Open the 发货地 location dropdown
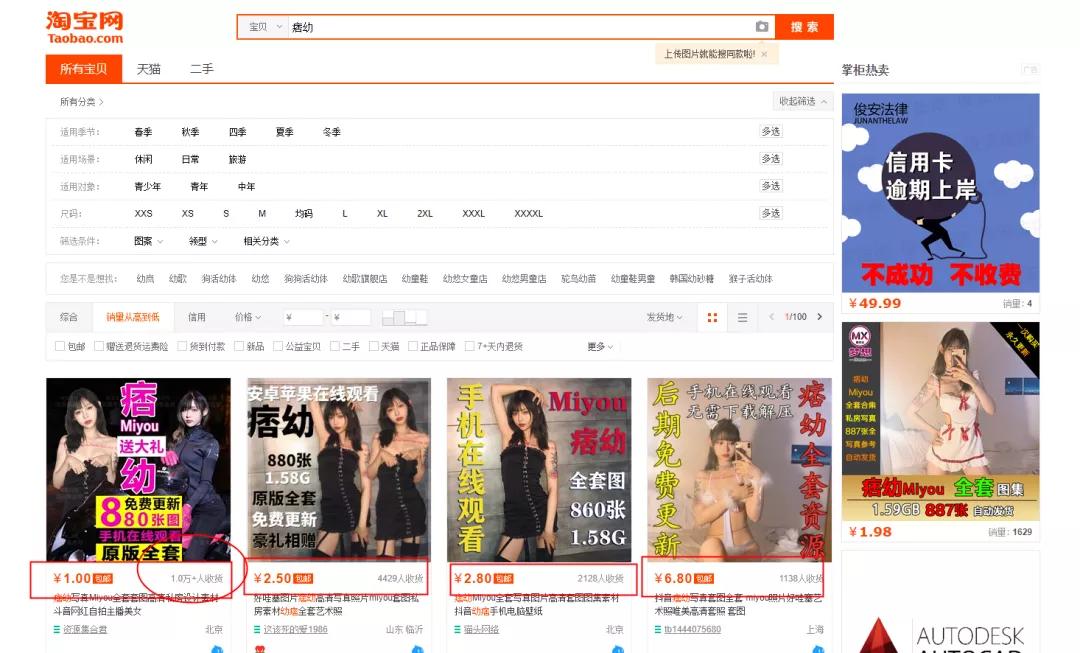Image resolution: width=1080 pixels, height=653 pixels. 664,317
